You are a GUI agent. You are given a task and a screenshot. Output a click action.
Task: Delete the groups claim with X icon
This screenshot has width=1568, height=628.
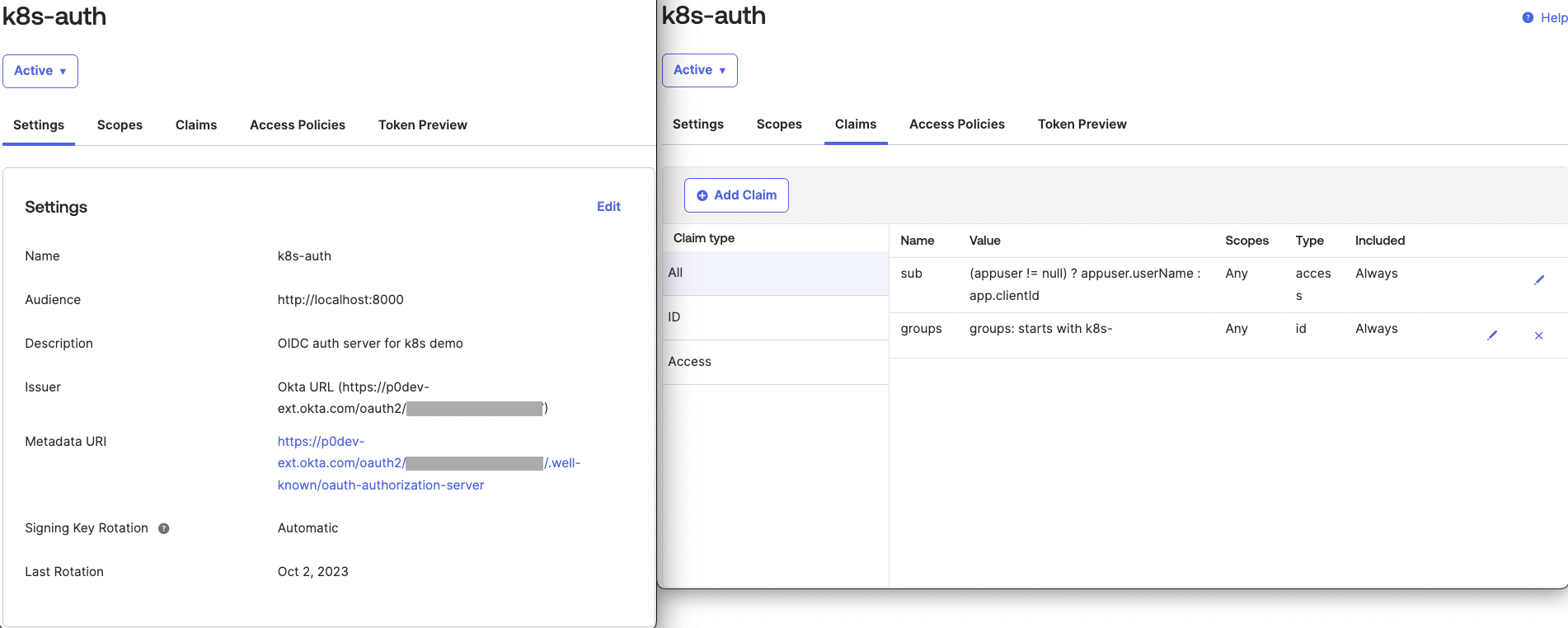tap(1538, 335)
